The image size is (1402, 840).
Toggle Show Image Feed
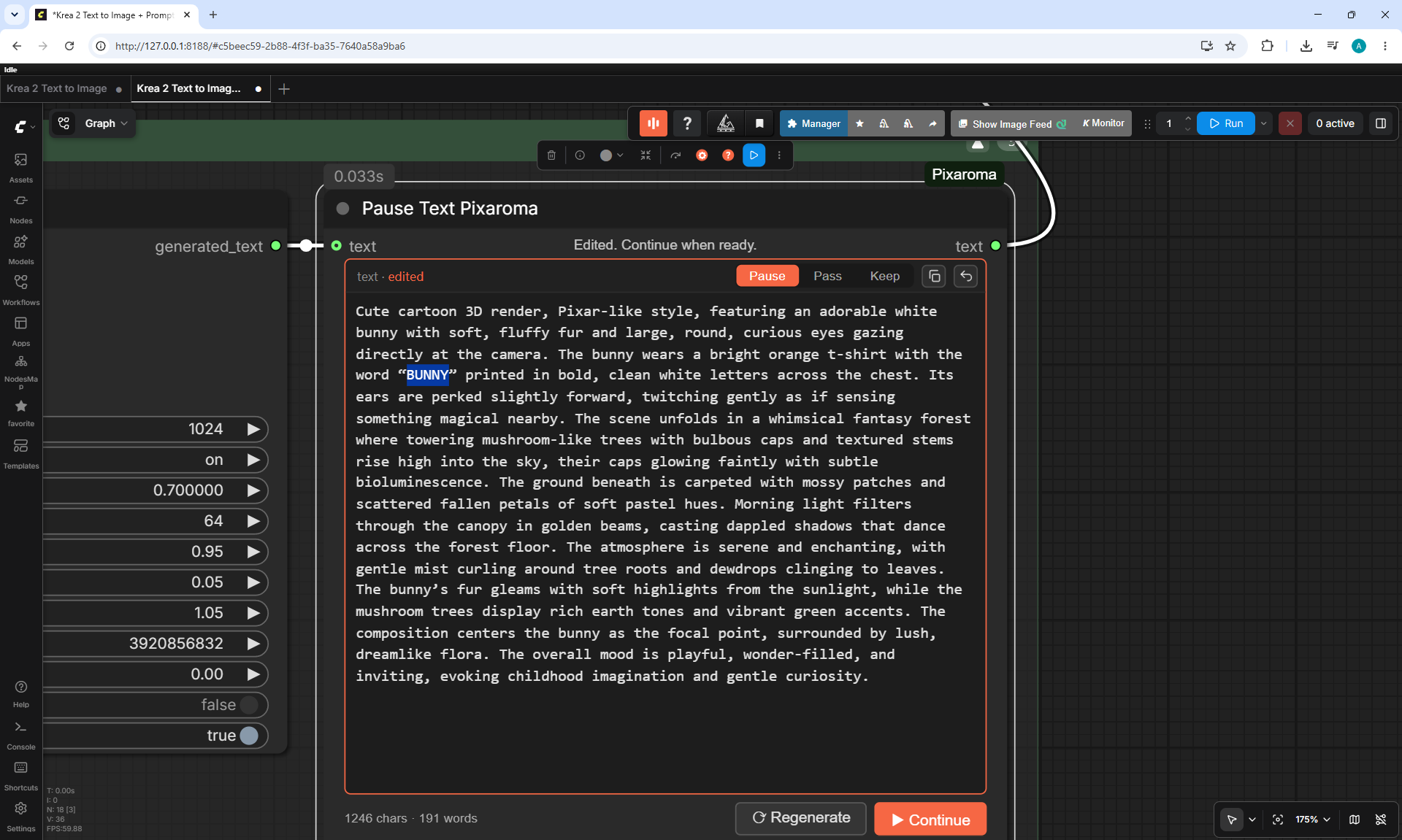pos(1012,124)
